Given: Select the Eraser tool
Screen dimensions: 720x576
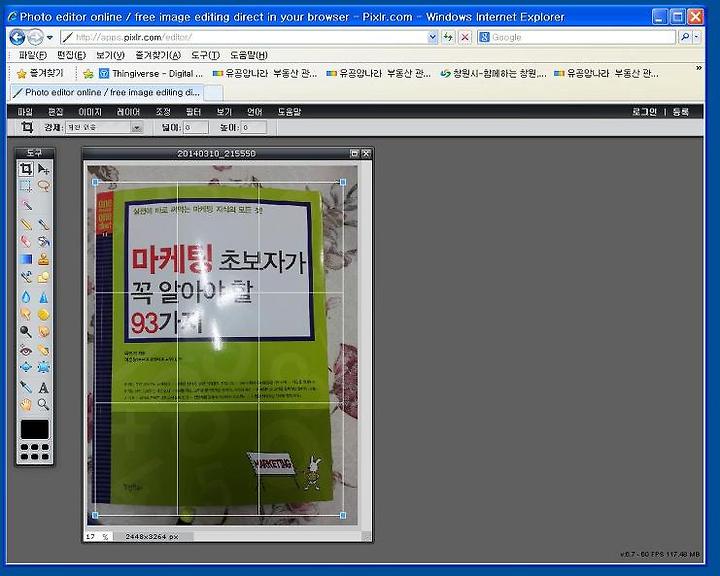Looking at the screenshot, I should tap(26, 242).
